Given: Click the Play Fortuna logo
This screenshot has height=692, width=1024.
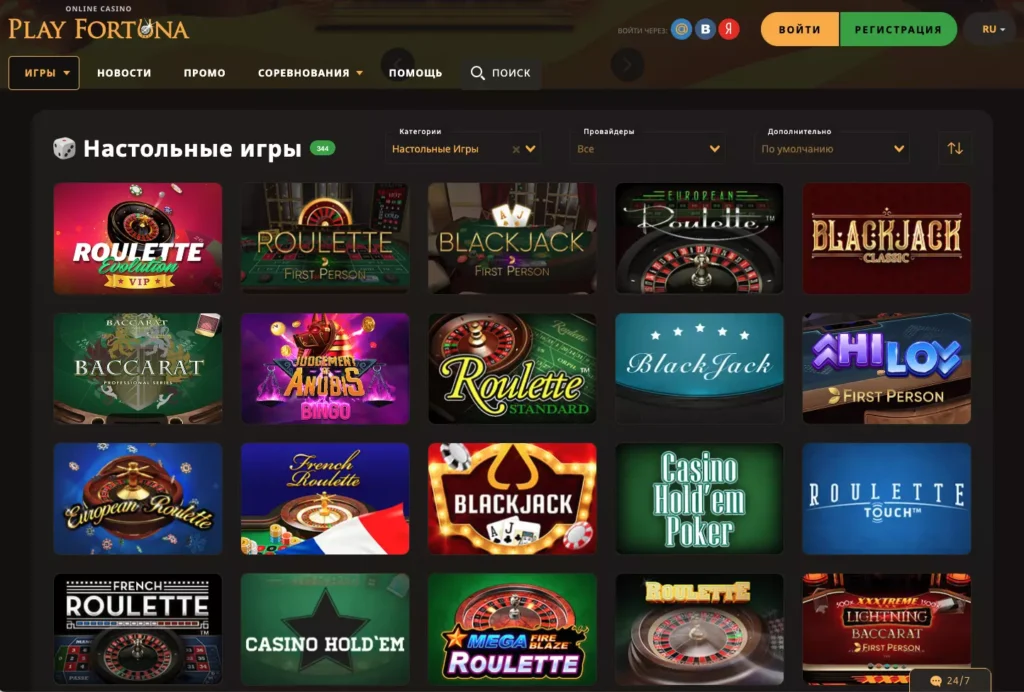Looking at the screenshot, I should (x=98, y=25).
